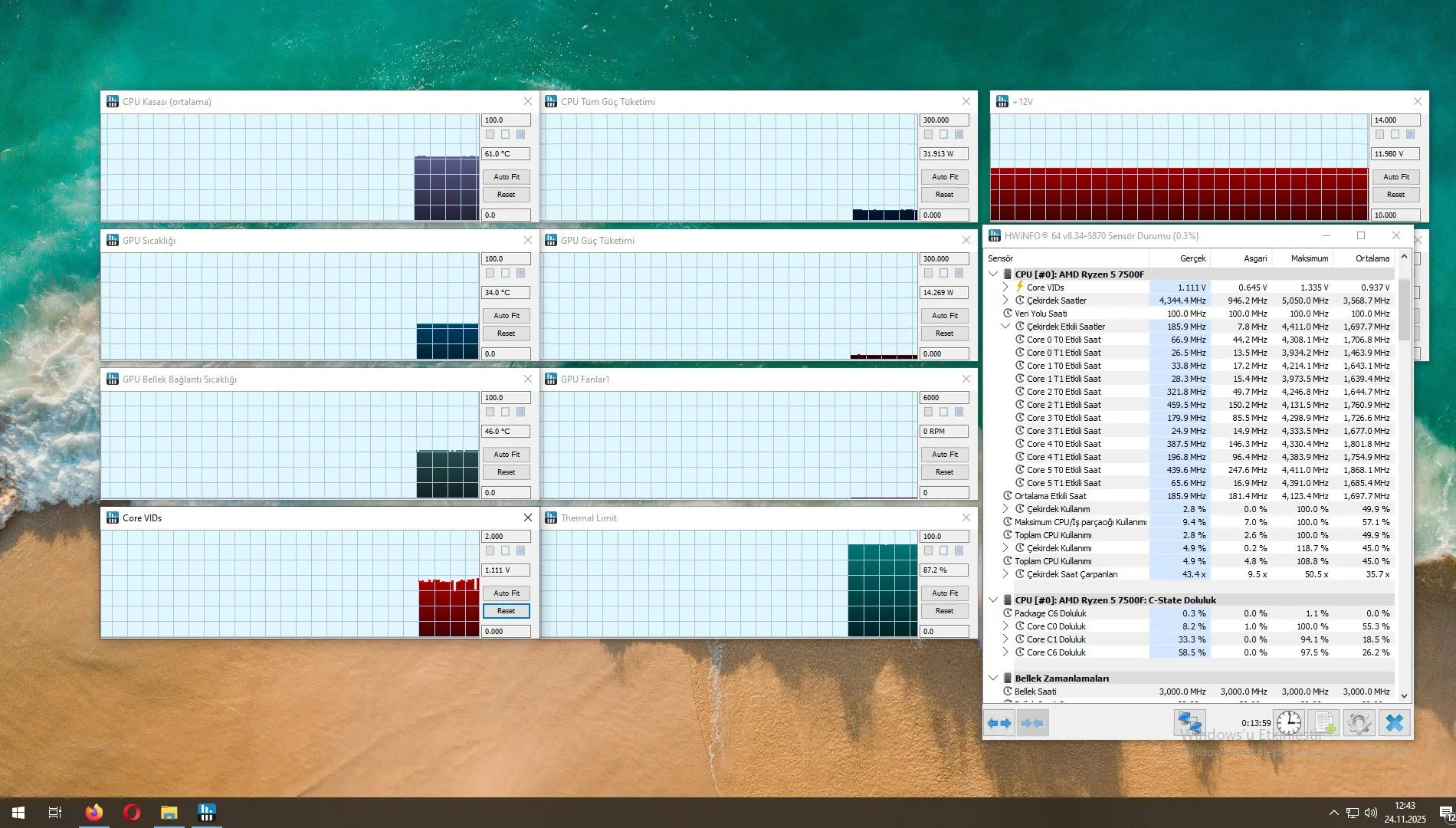Open the remote network monitors icon
The height and width of the screenshot is (828, 1456).
[1189, 723]
